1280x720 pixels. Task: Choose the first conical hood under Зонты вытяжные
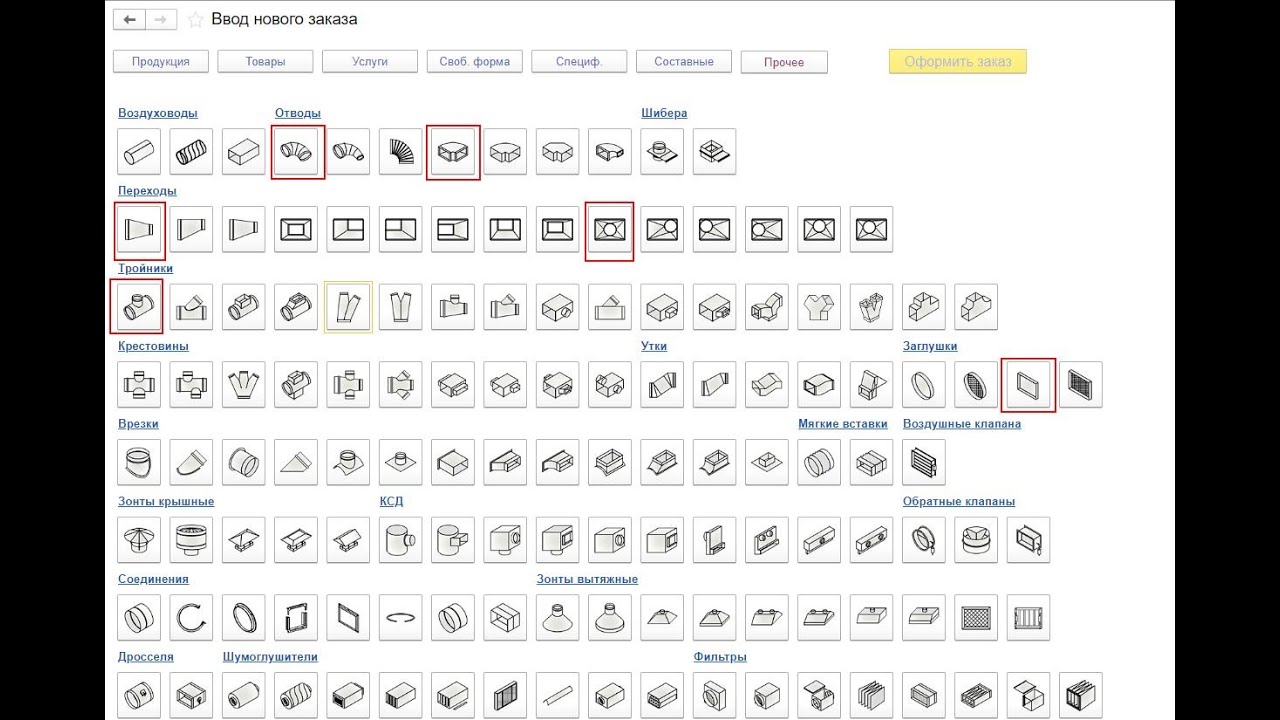tap(557, 618)
